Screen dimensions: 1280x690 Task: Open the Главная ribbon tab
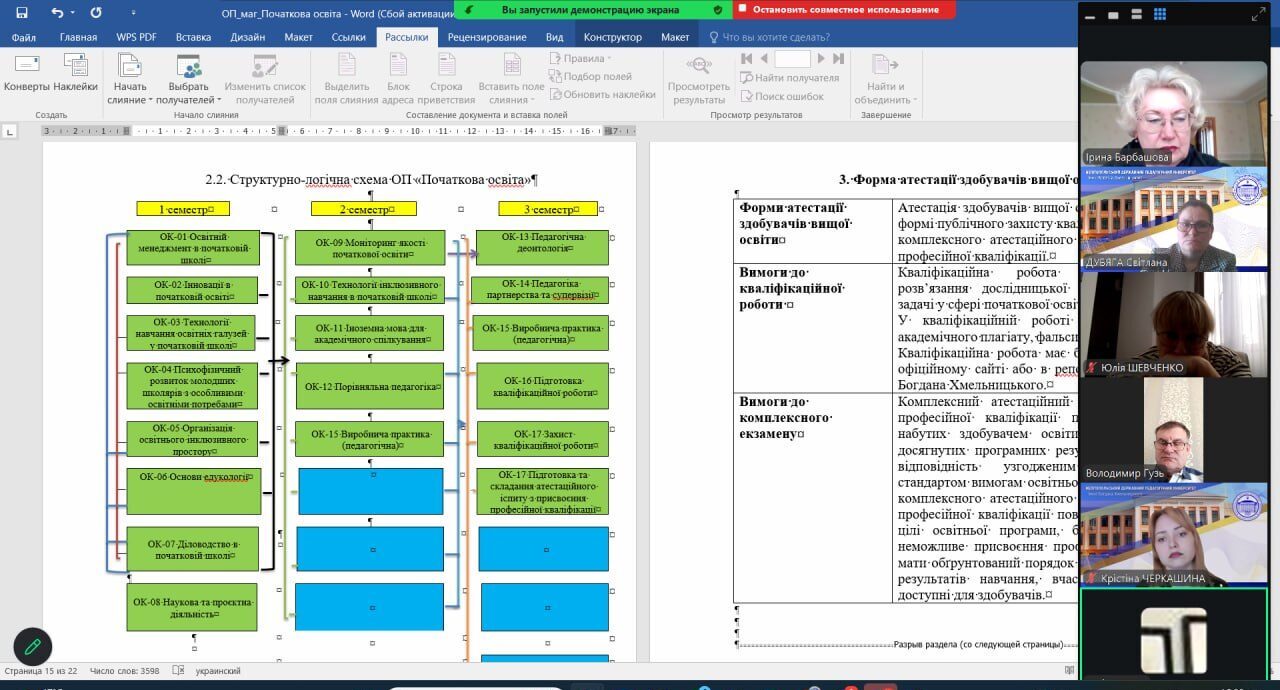pyautogui.click(x=78, y=37)
